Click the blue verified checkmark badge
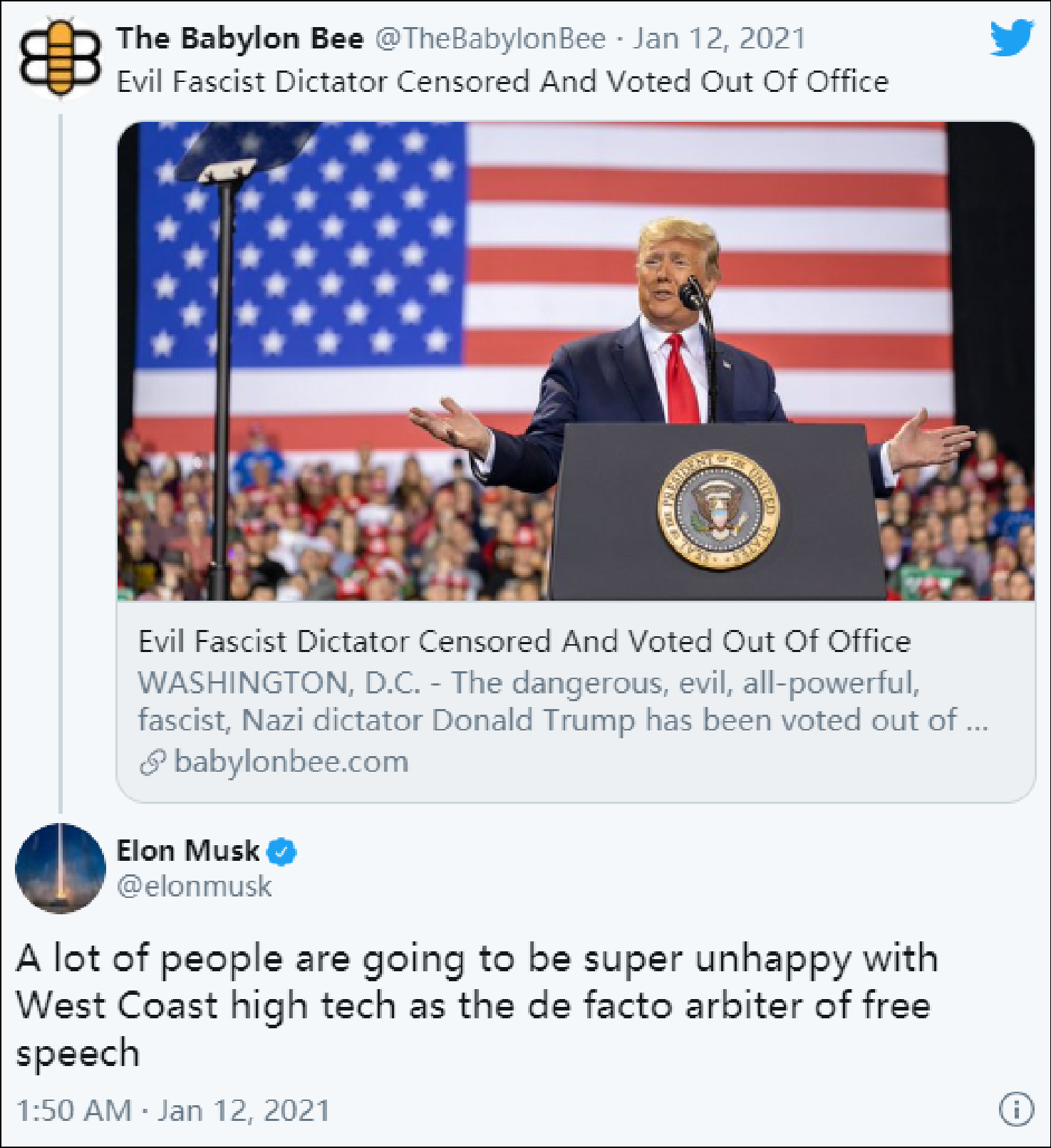This screenshot has height=1148, width=1051. tap(282, 852)
